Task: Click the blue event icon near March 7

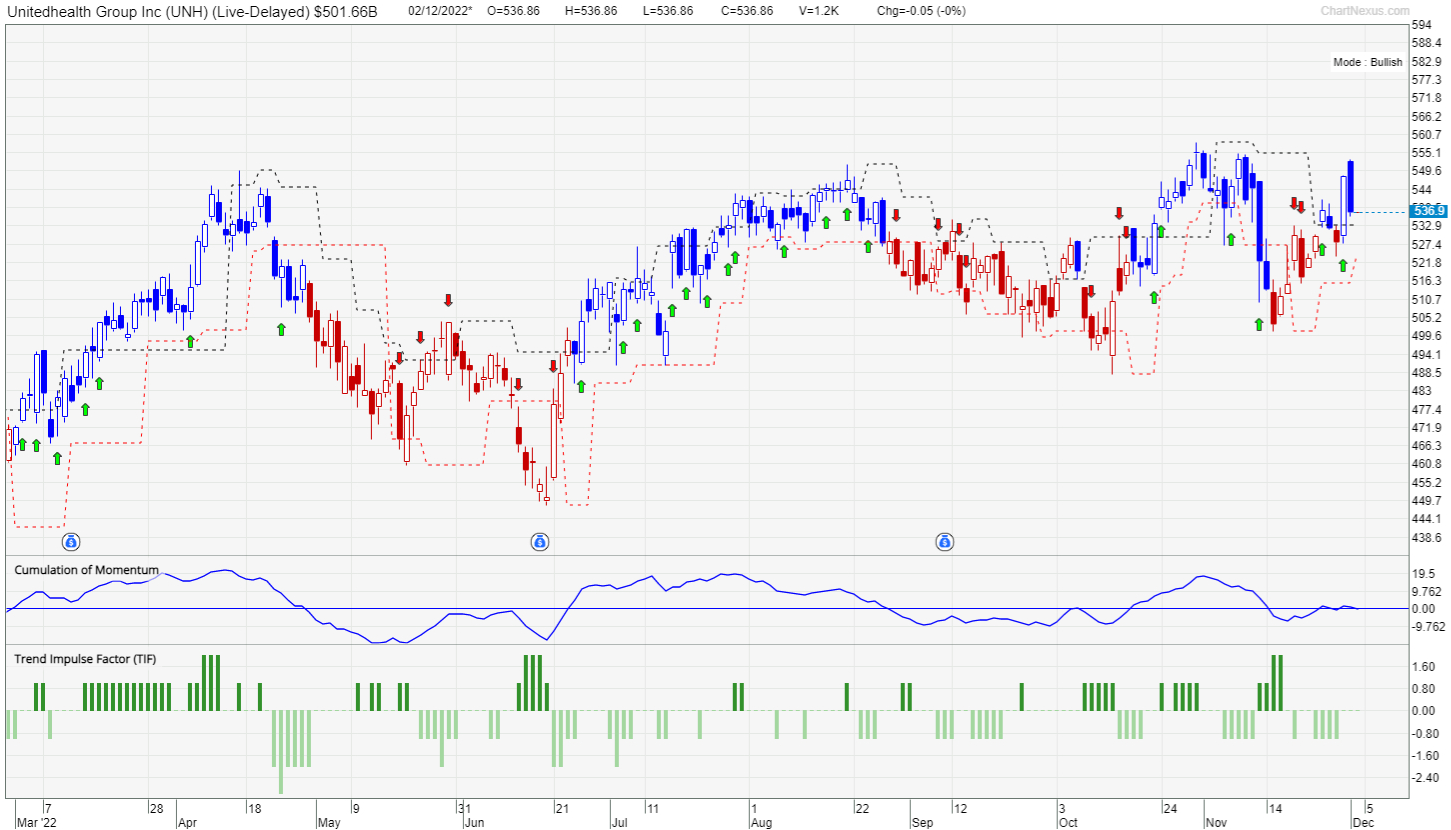Action: point(71,542)
